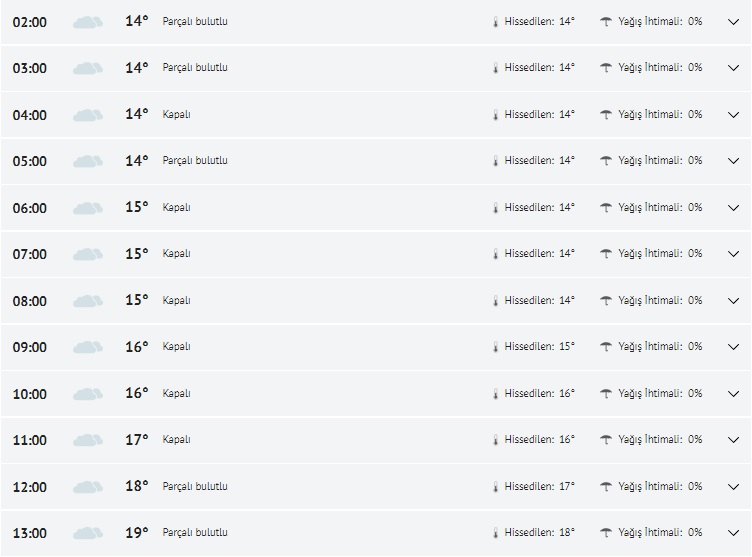Image resolution: width=752 pixels, height=557 pixels.
Task: Click the thermometer icon for 04:00
Action: 494,115
